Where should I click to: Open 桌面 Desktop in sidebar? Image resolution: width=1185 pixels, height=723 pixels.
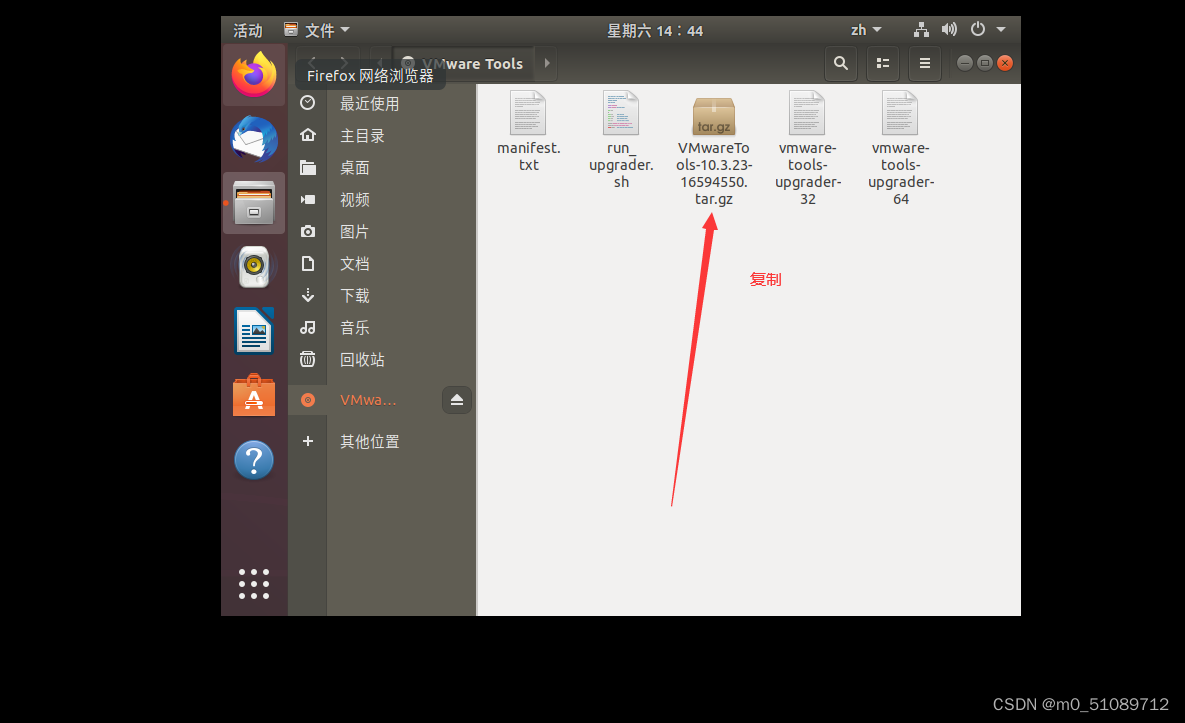(382, 168)
